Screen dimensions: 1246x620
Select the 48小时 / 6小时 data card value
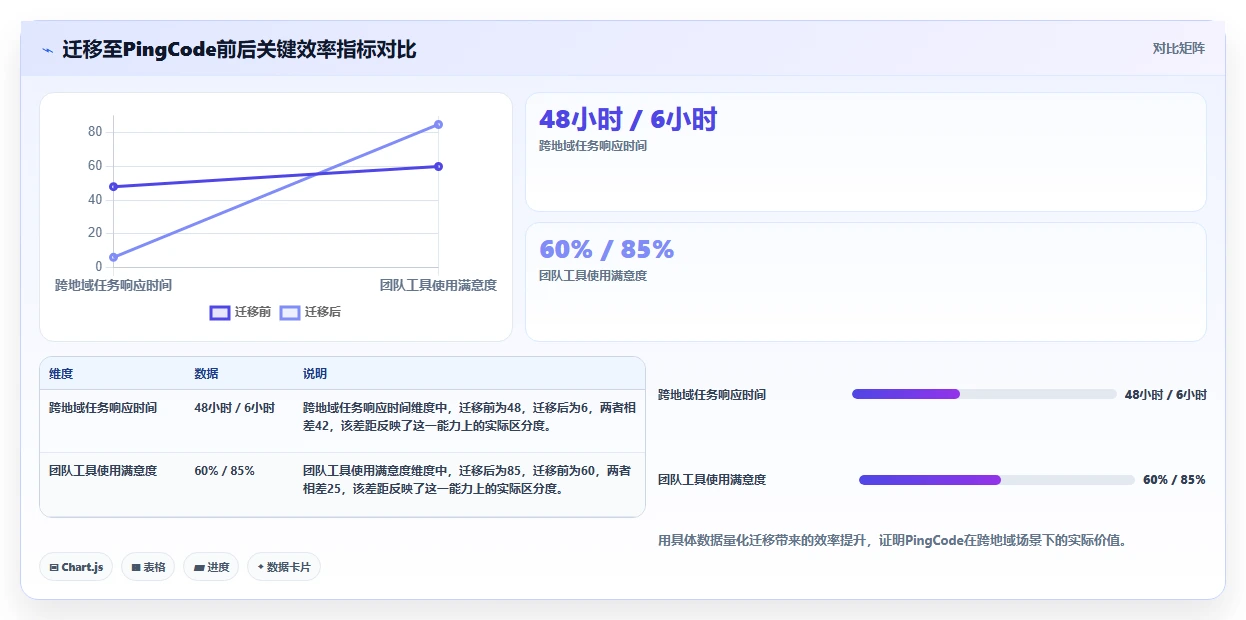pyautogui.click(x=628, y=120)
